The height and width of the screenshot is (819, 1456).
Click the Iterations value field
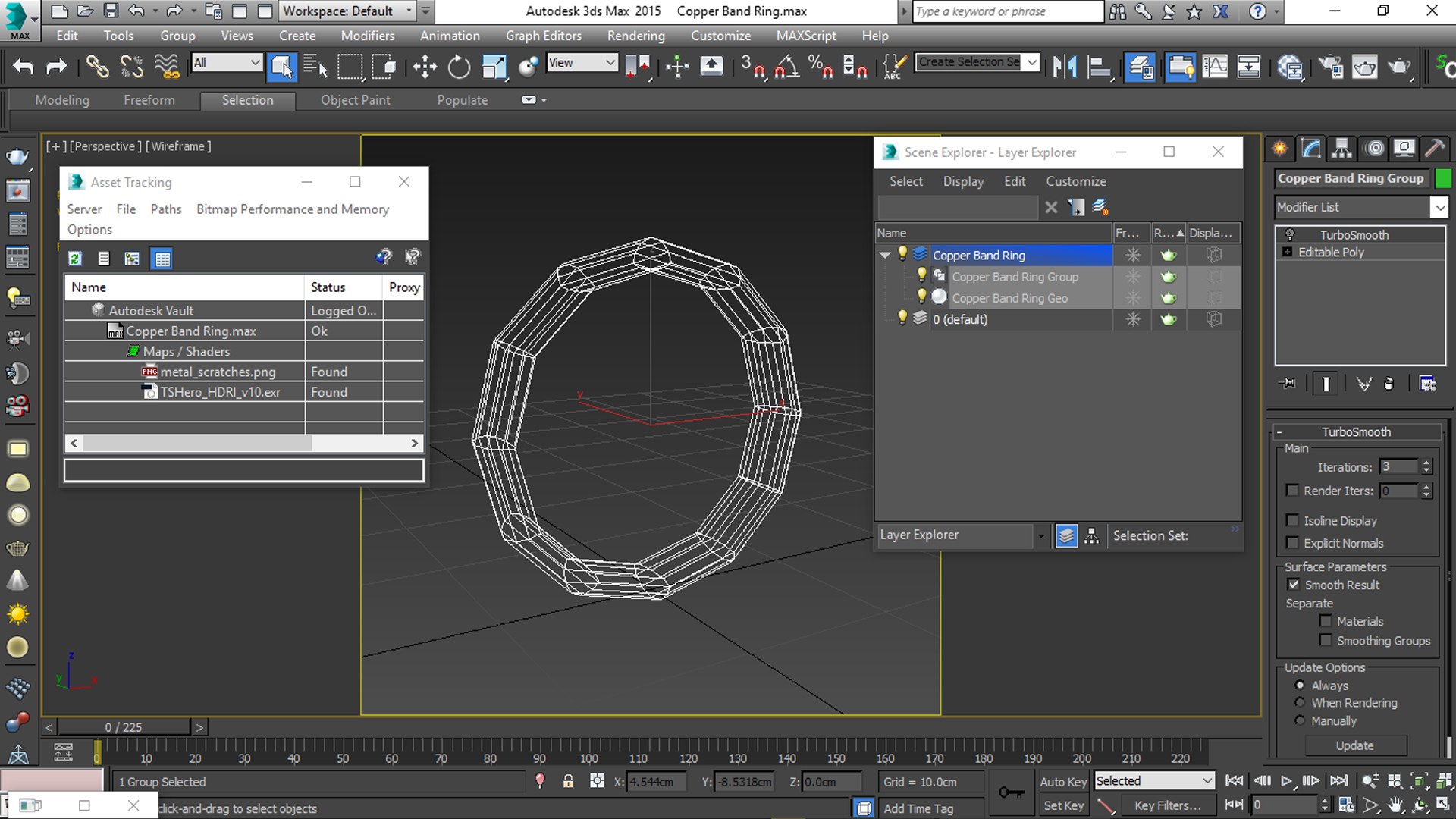point(1398,467)
